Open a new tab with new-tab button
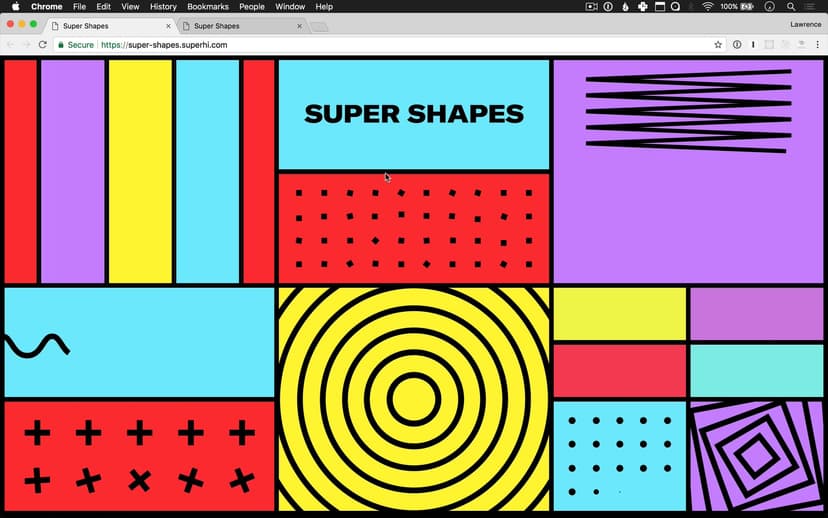Viewport: 828px width, 518px height. (x=319, y=26)
